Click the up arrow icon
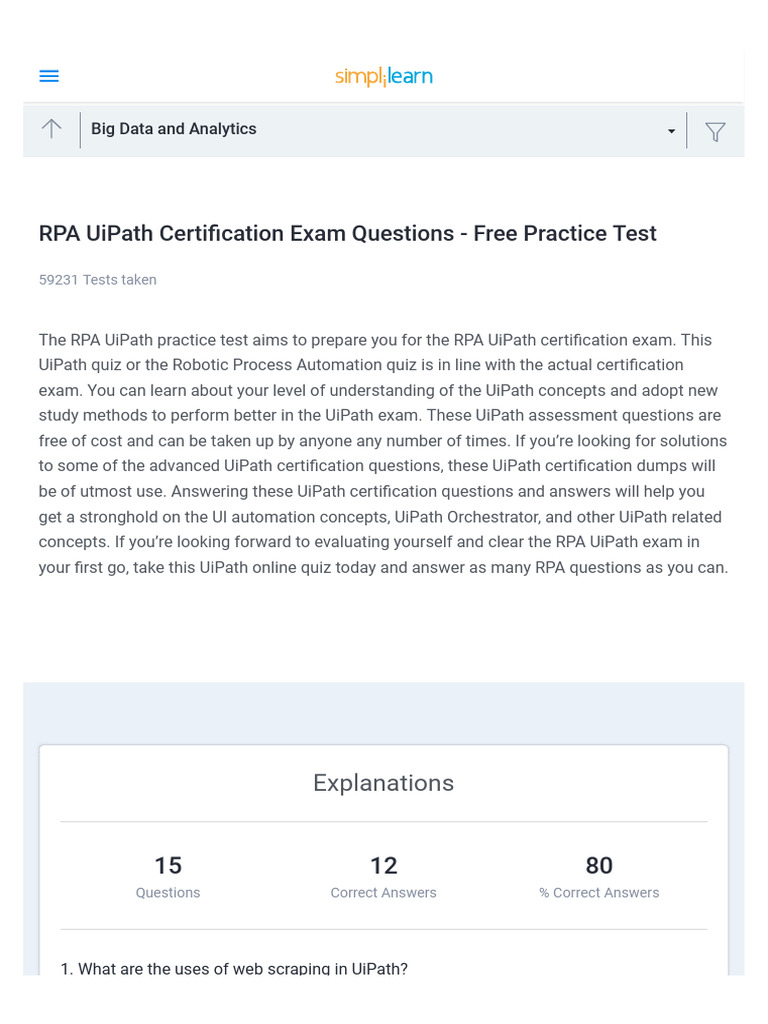The height and width of the screenshot is (1024, 768). tap(51, 129)
